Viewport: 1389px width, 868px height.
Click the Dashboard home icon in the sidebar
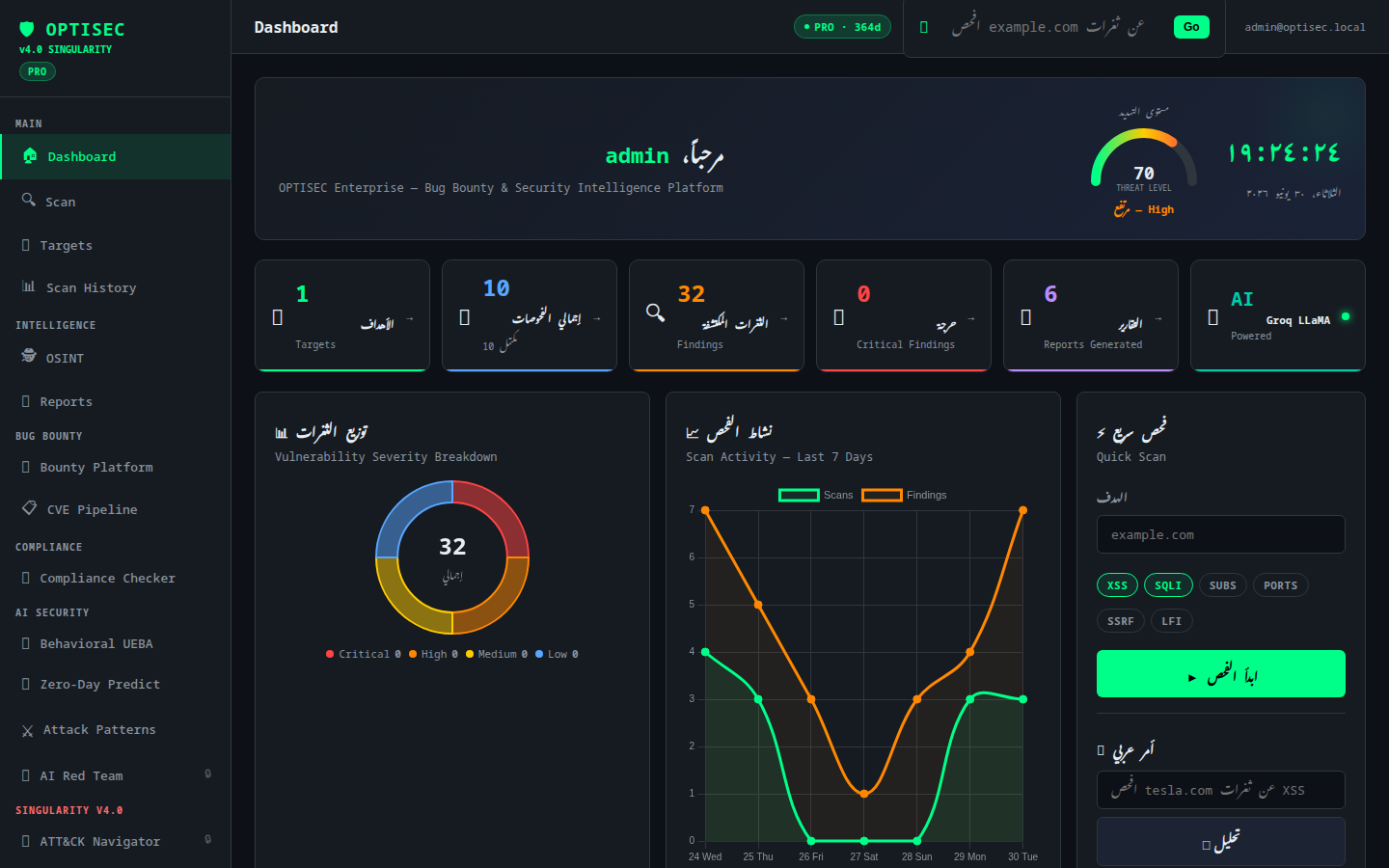[30, 155]
